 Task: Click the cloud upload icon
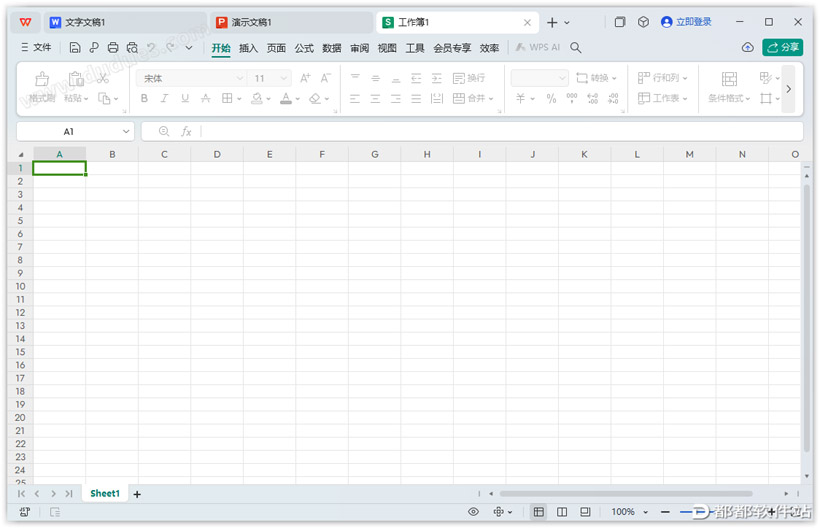click(748, 48)
